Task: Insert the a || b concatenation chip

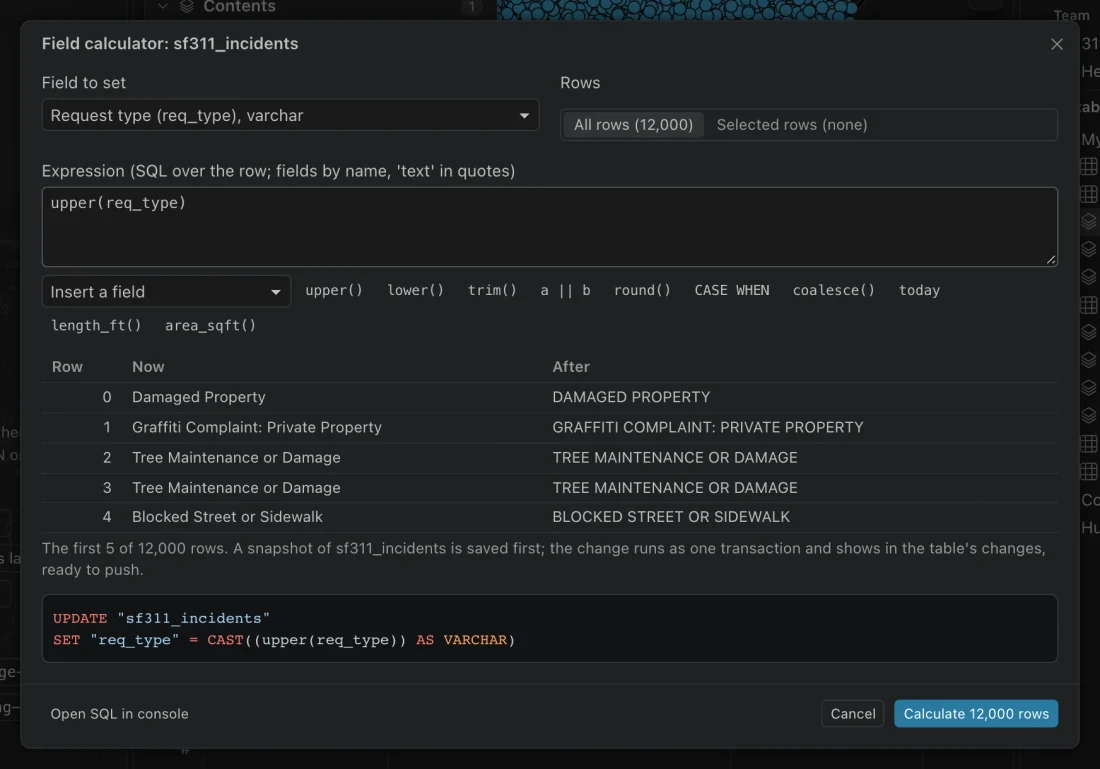Action: pyautogui.click(x=565, y=290)
